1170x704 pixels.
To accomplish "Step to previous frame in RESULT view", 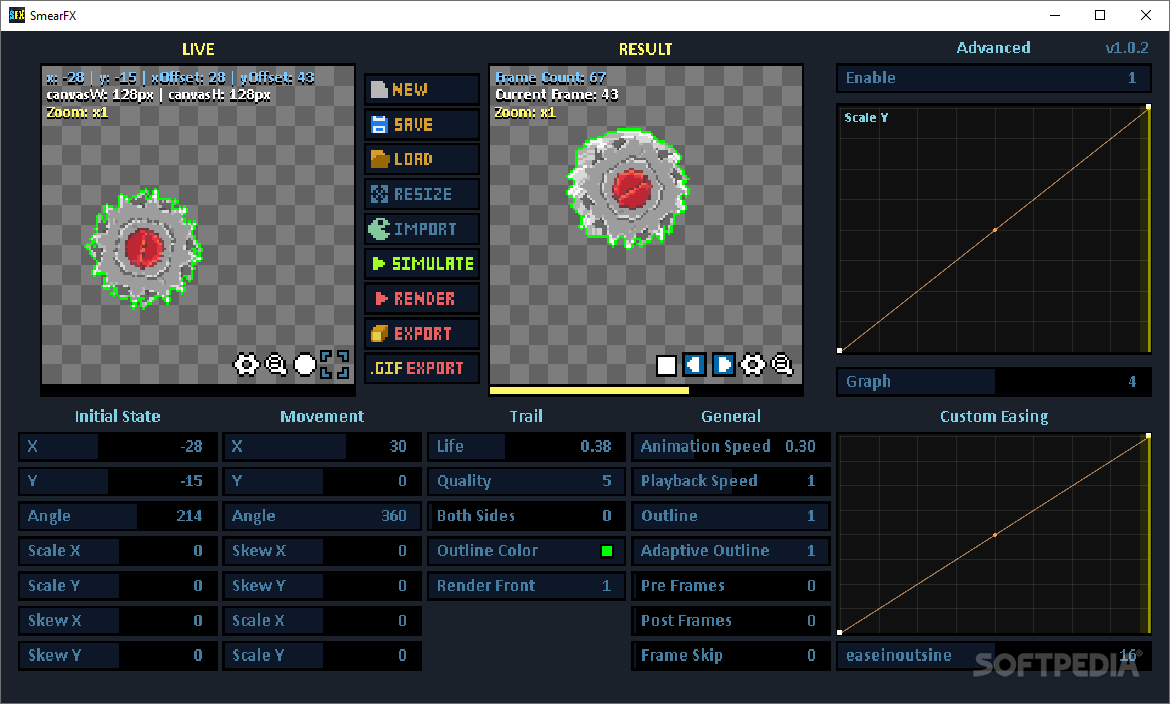I will 695,364.
